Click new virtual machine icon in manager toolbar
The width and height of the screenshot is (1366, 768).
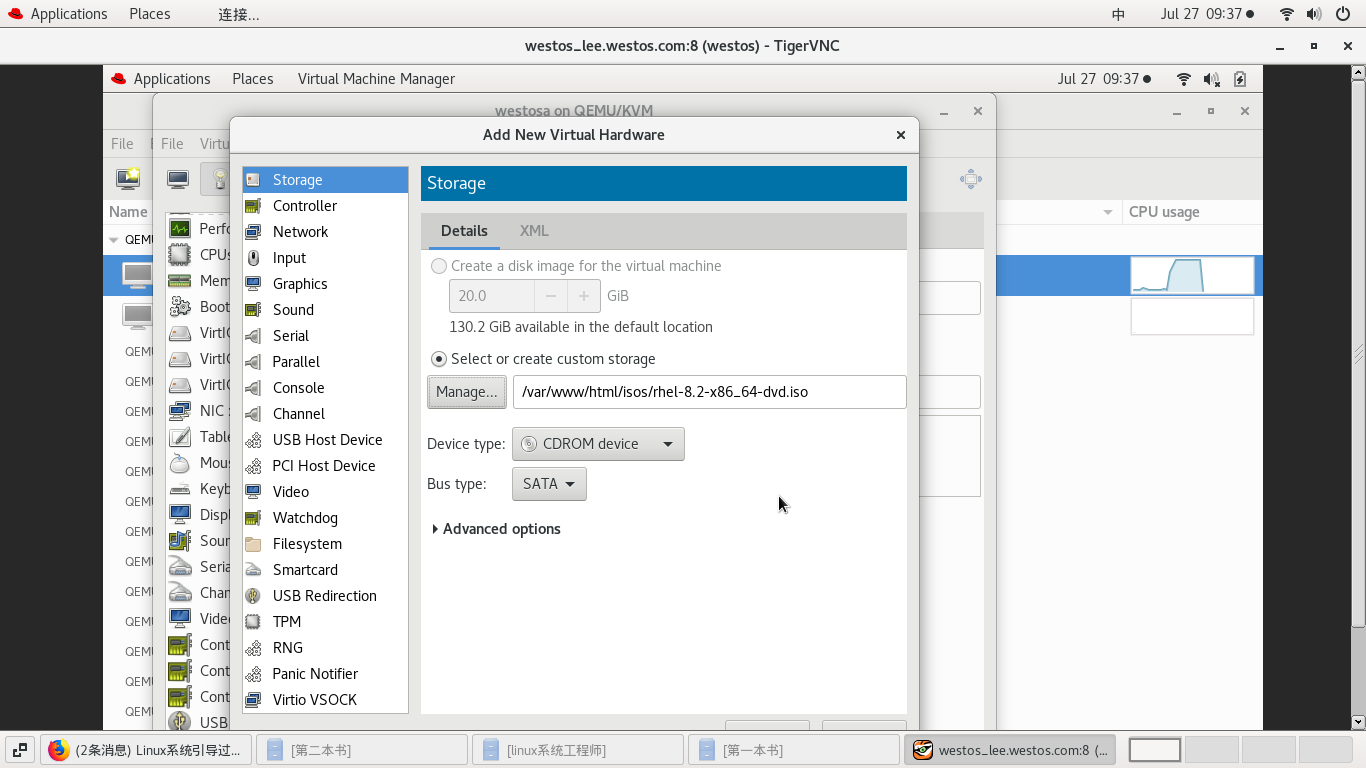(128, 179)
